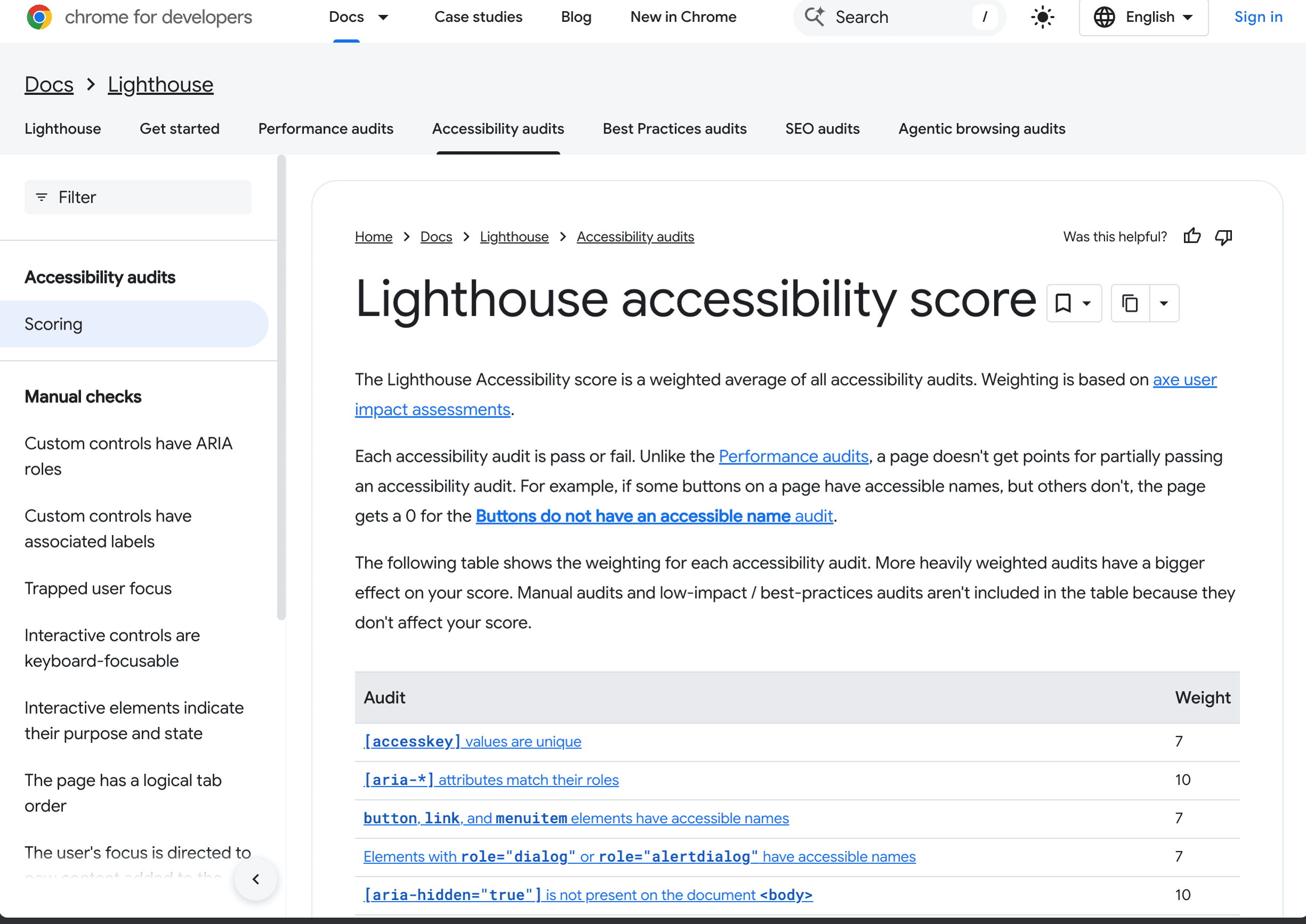
Task: Open Case studies in top navigation
Action: (478, 17)
